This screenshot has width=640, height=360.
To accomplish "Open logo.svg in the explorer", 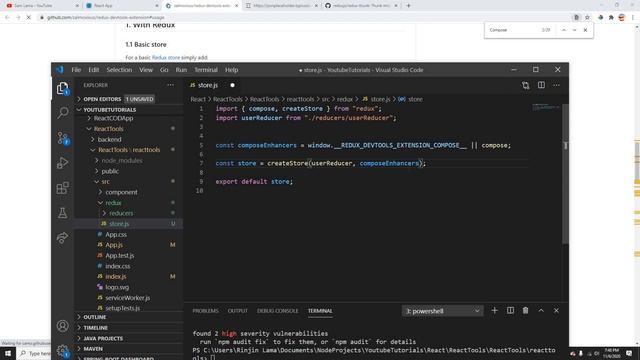I will tap(117, 287).
